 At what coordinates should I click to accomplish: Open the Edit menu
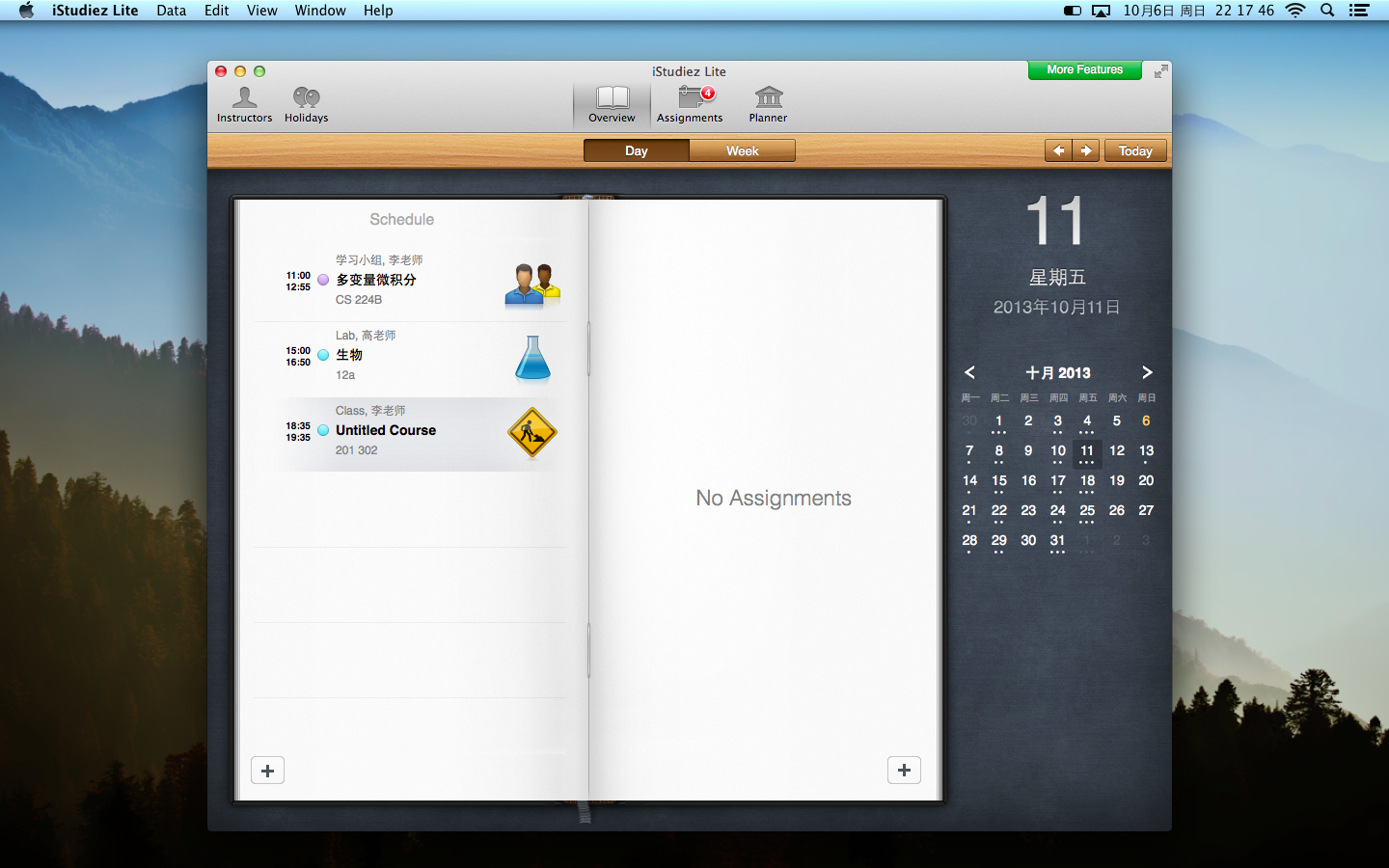(x=216, y=11)
